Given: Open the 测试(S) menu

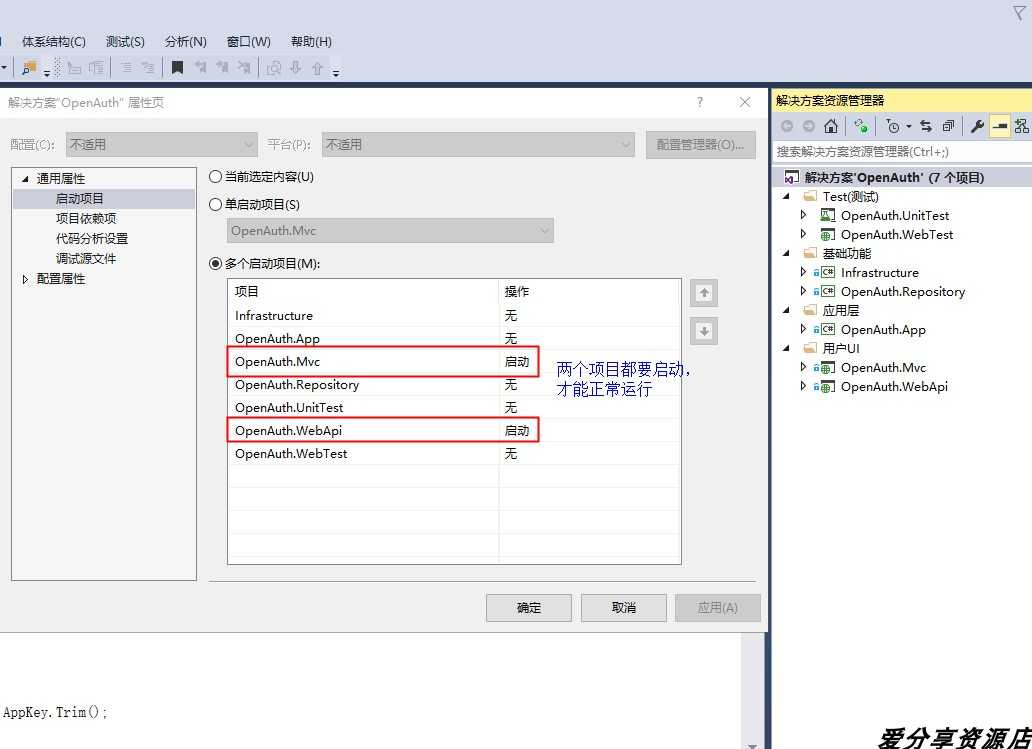Looking at the screenshot, I should (125, 41).
